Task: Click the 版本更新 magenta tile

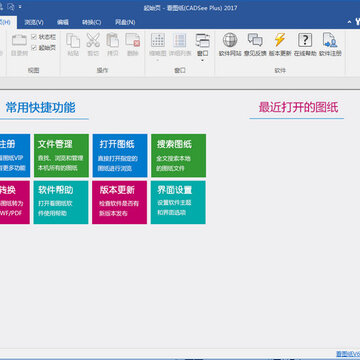Action: pos(120,202)
